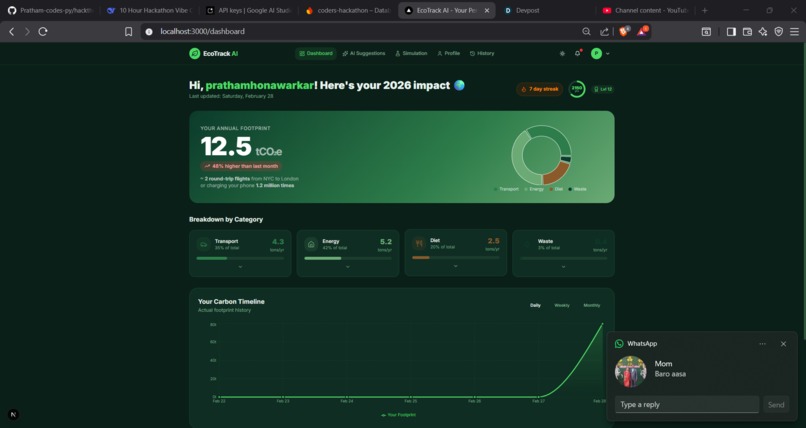The image size is (806, 428).
Task: Click the 7 day streak badge
Action: (x=539, y=89)
